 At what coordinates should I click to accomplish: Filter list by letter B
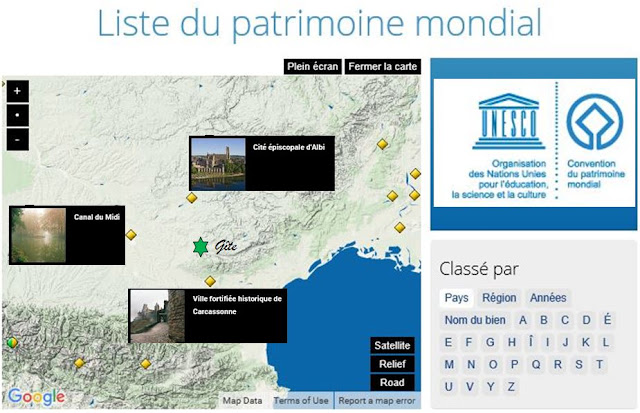(x=544, y=320)
